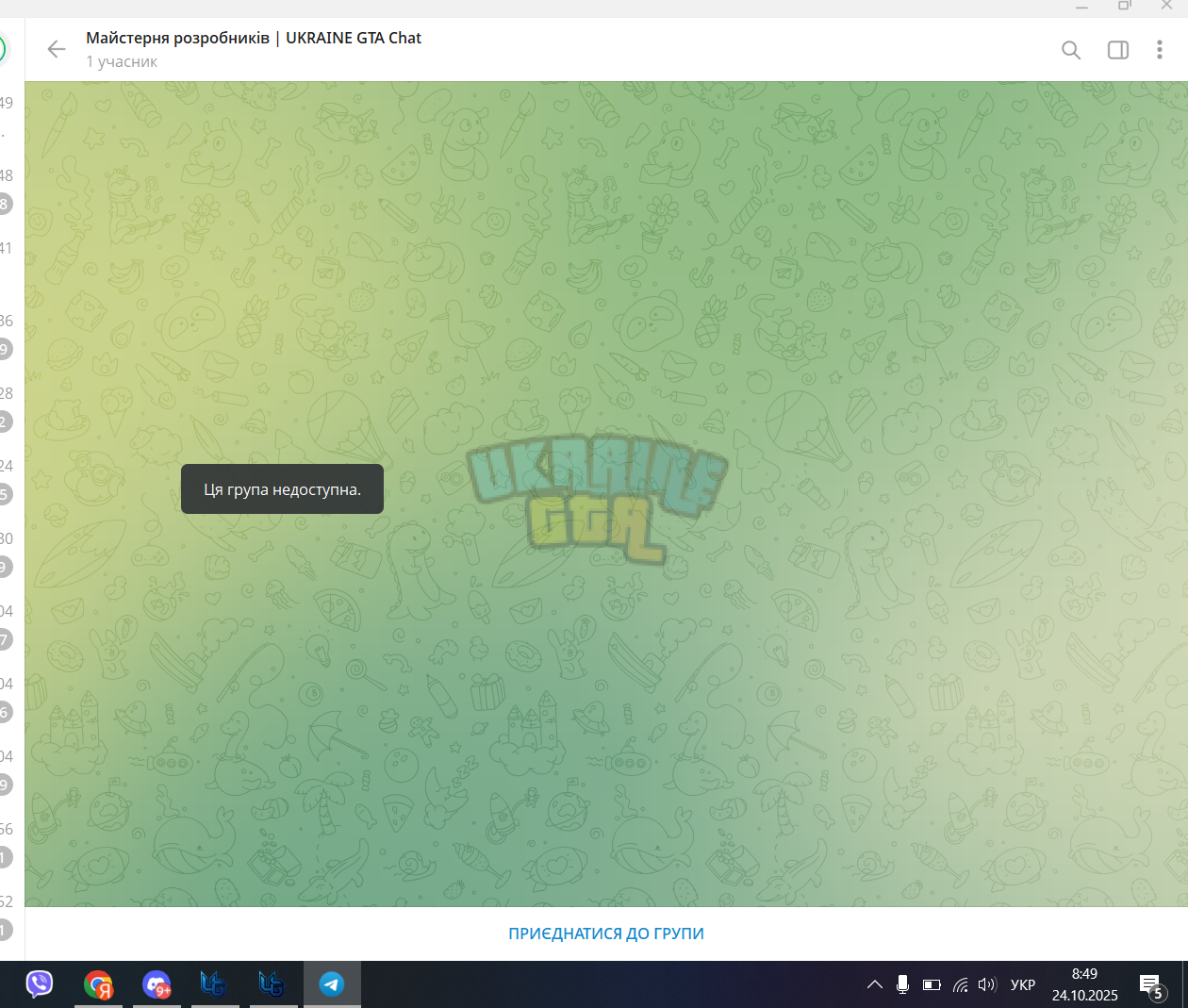
Task: Select the Telegram taskbar icon
Action: click(332, 984)
